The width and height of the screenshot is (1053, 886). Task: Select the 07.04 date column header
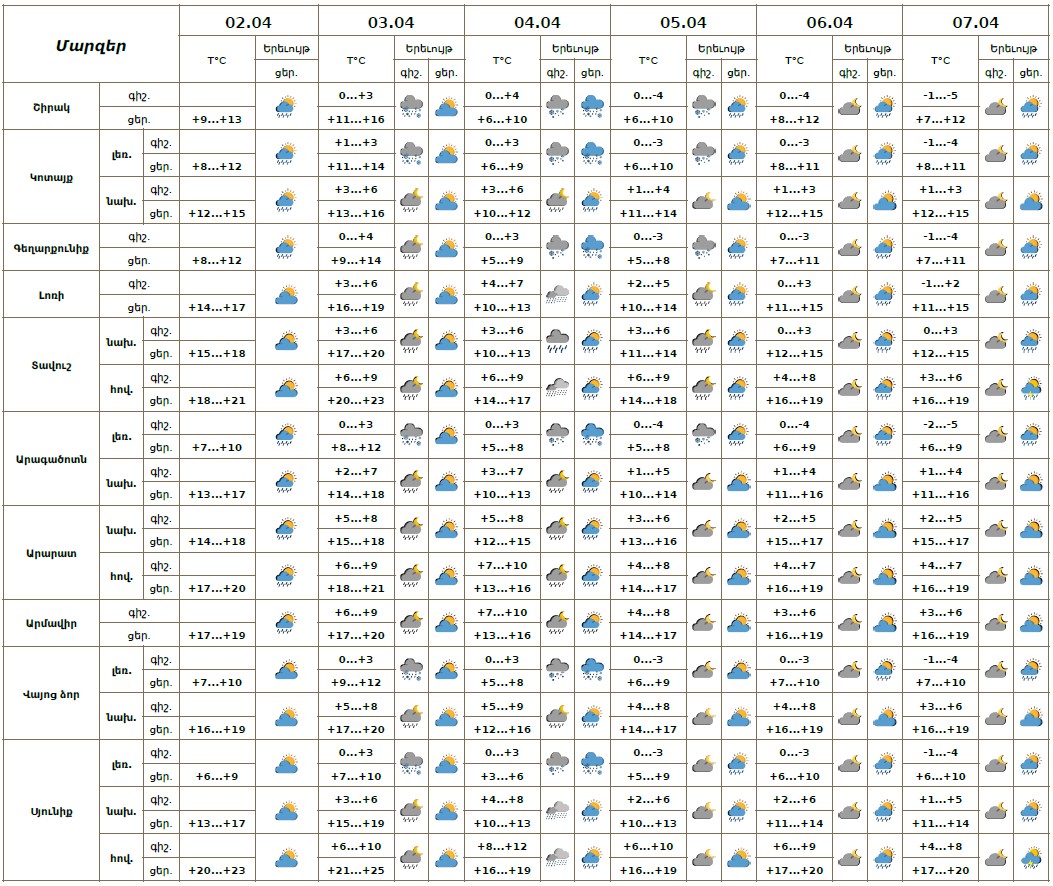pos(975,21)
